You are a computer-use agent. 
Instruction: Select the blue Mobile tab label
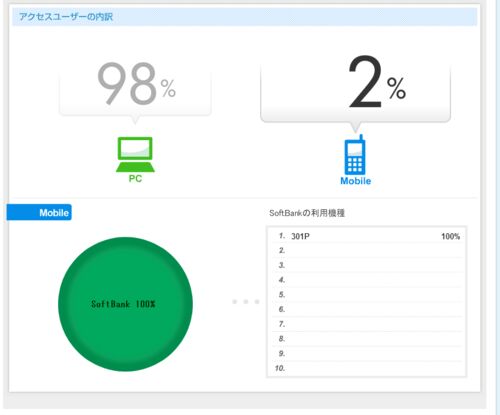tap(39, 212)
